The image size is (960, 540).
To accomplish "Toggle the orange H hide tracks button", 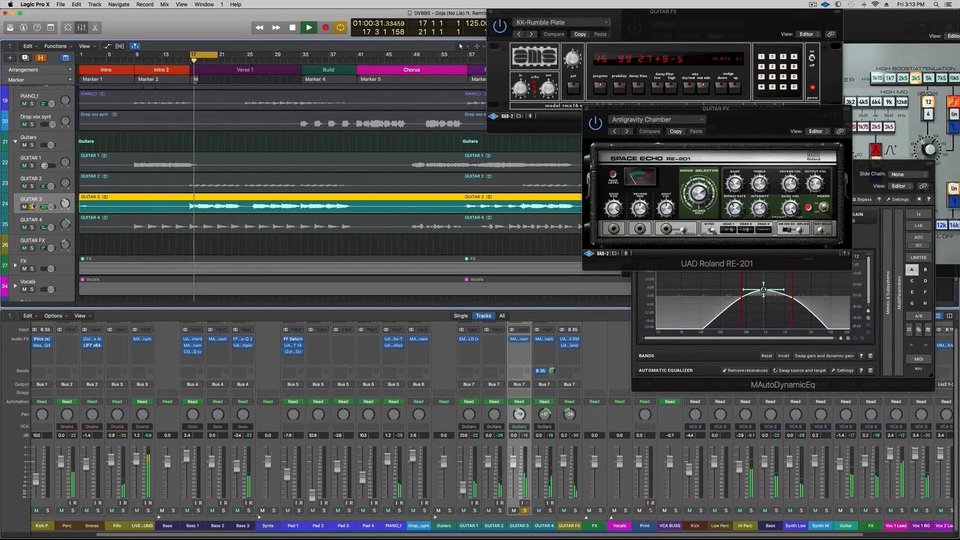I will pos(40,58).
